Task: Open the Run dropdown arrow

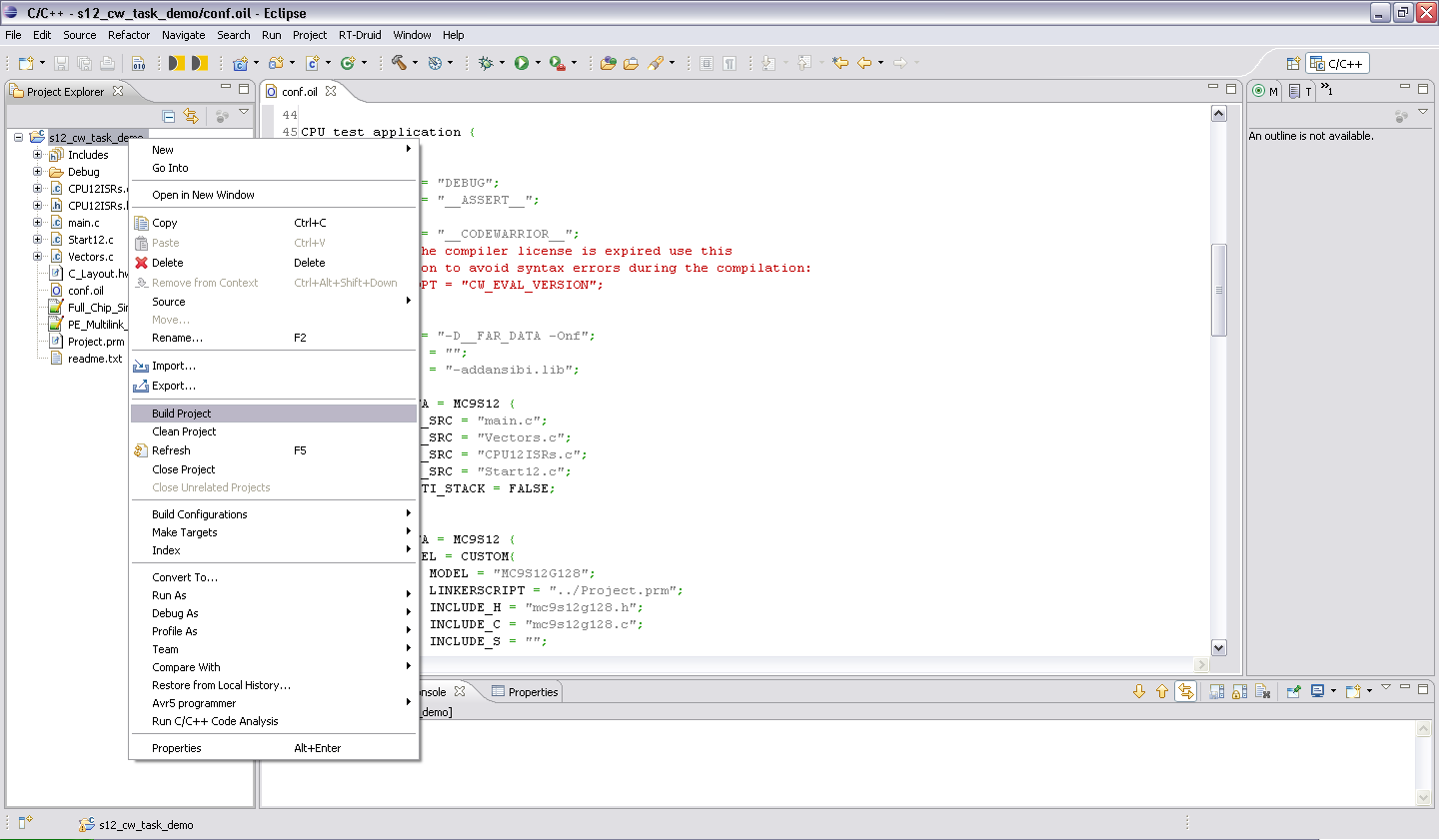Action: coord(538,63)
